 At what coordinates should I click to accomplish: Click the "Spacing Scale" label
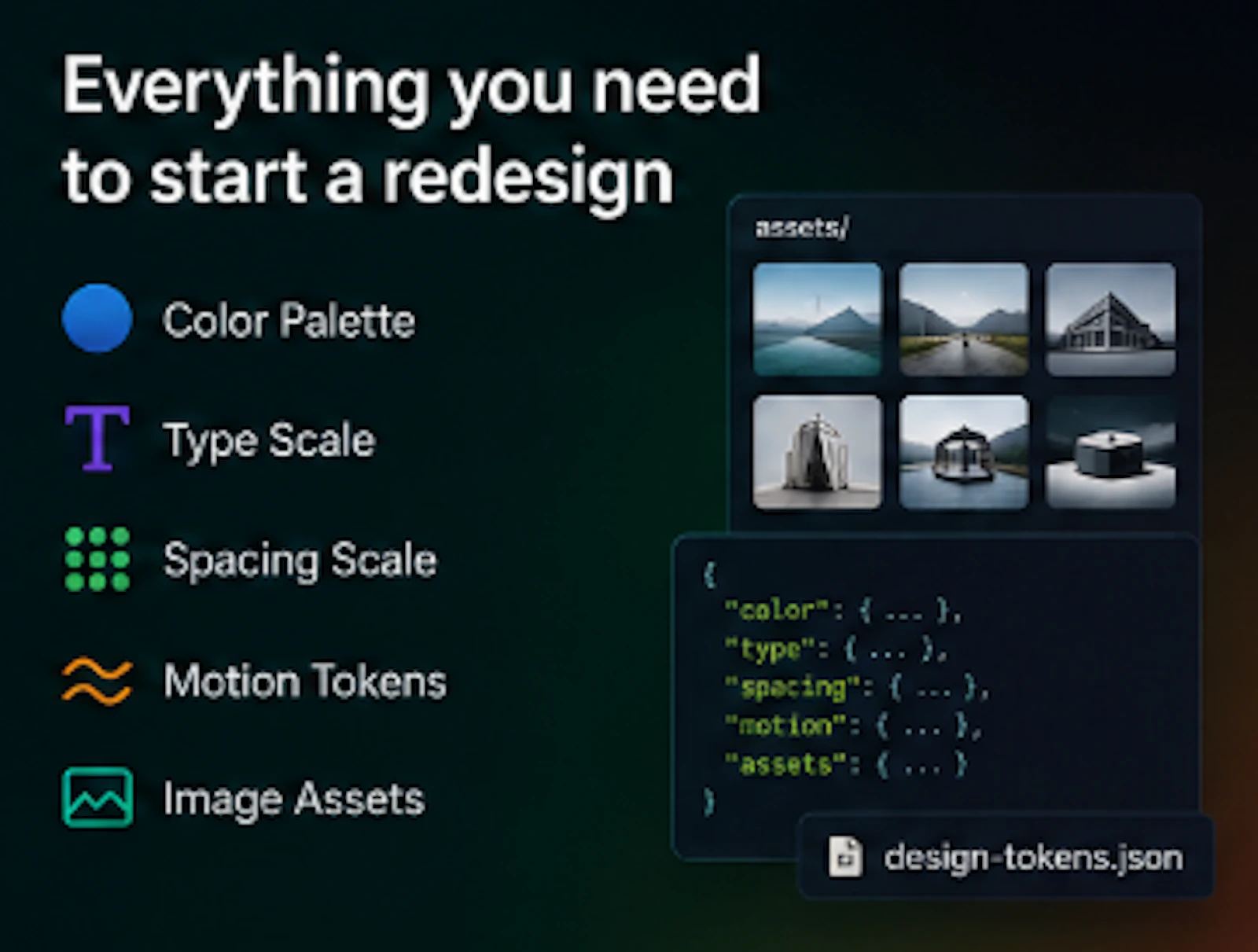(300, 561)
